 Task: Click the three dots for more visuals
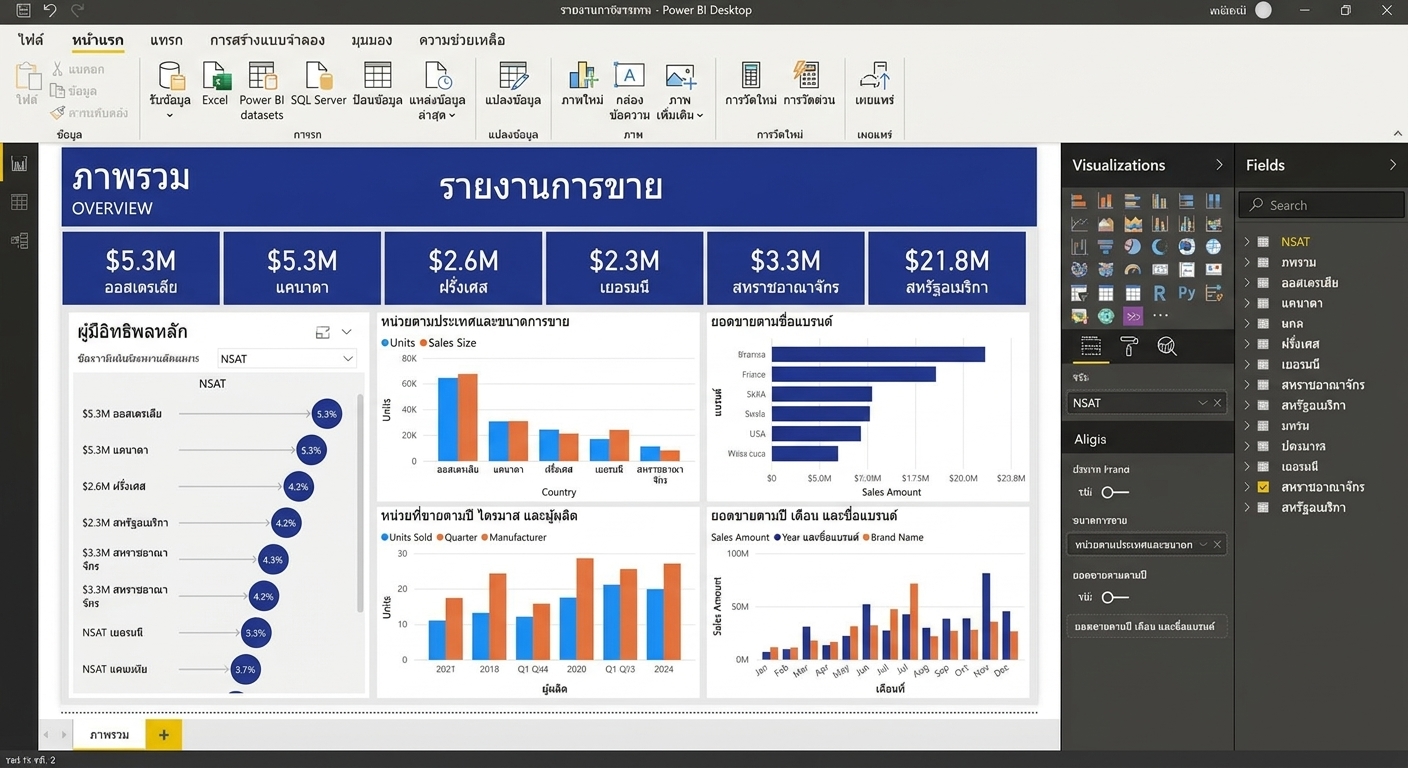[1160, 316]
